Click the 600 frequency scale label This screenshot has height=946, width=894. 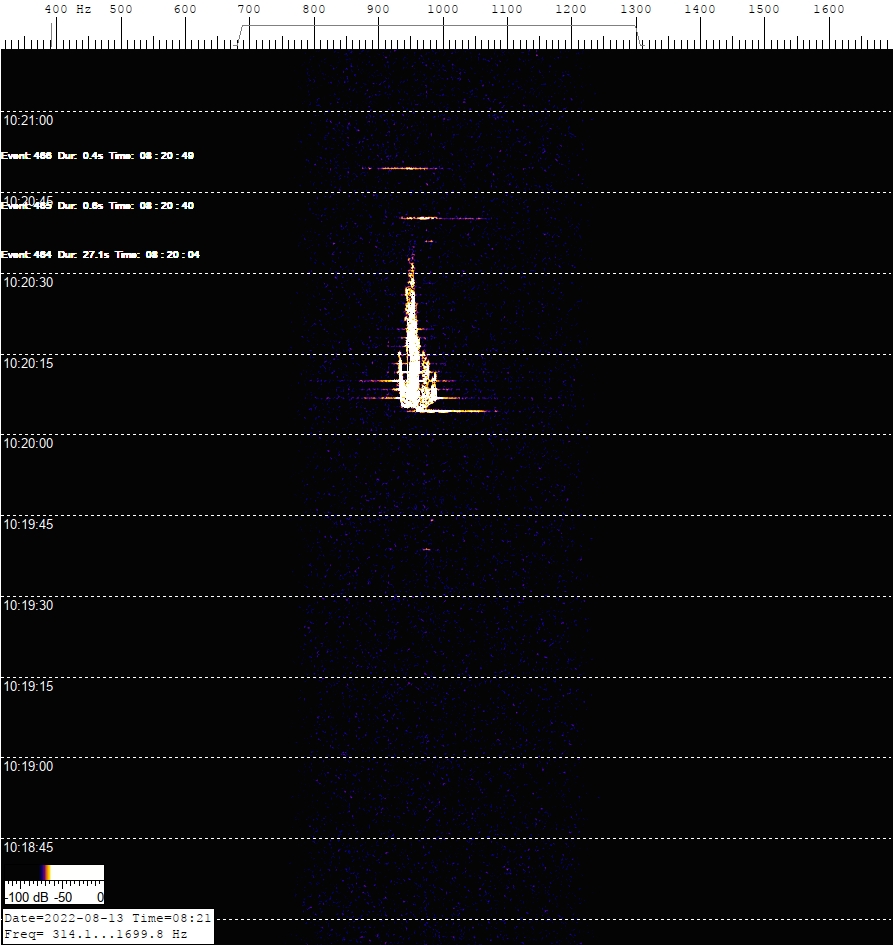click(x=185, y=9)
